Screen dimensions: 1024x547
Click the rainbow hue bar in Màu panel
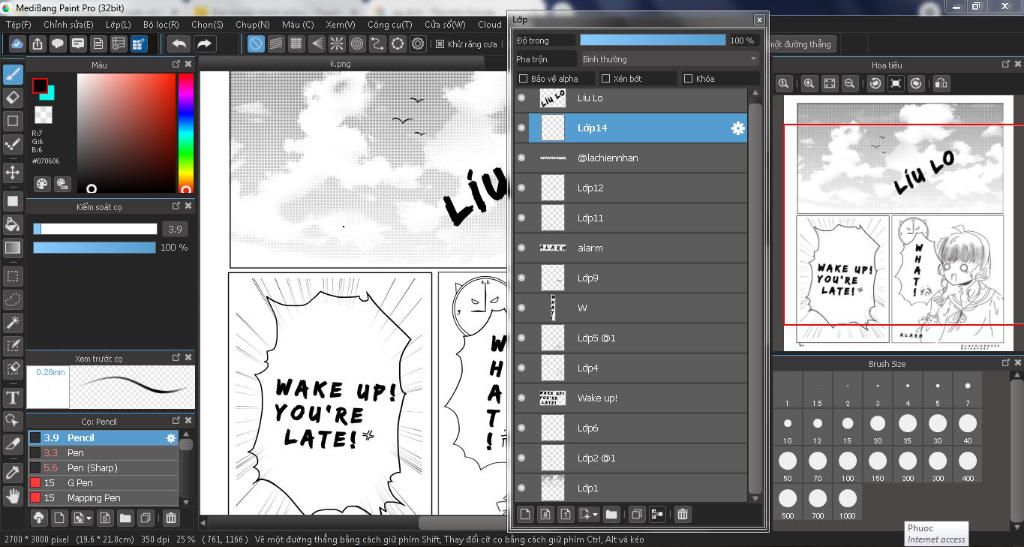186,133
